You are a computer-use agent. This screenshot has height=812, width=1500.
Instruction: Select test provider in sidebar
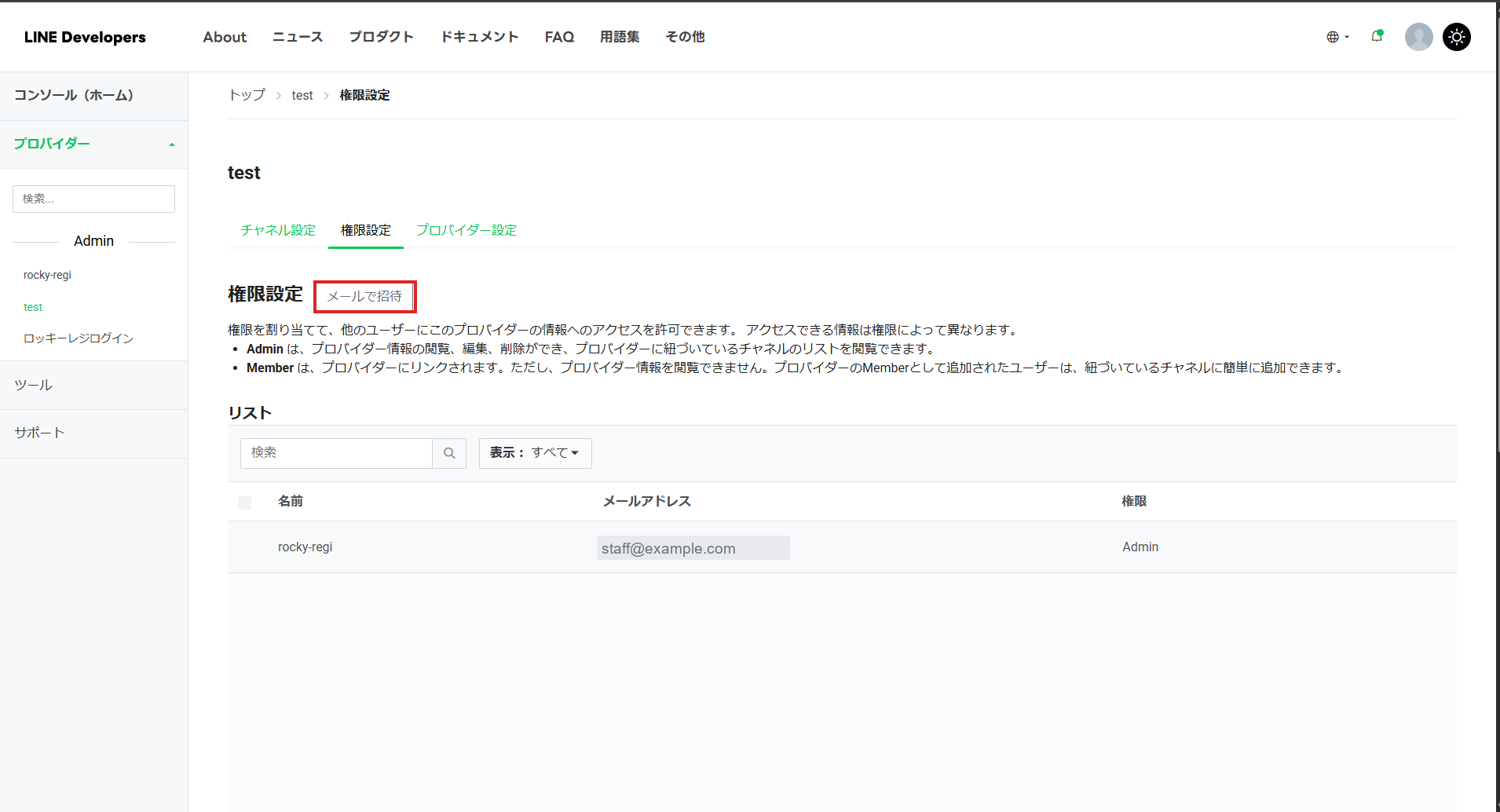pyautogui.click(x=33, y=307)
